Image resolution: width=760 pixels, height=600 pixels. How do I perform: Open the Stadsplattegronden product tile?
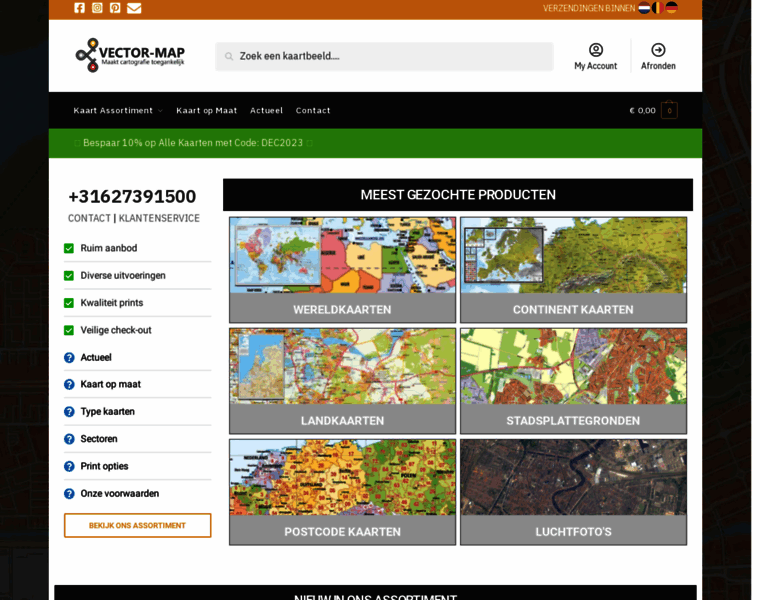pos(573,381)
